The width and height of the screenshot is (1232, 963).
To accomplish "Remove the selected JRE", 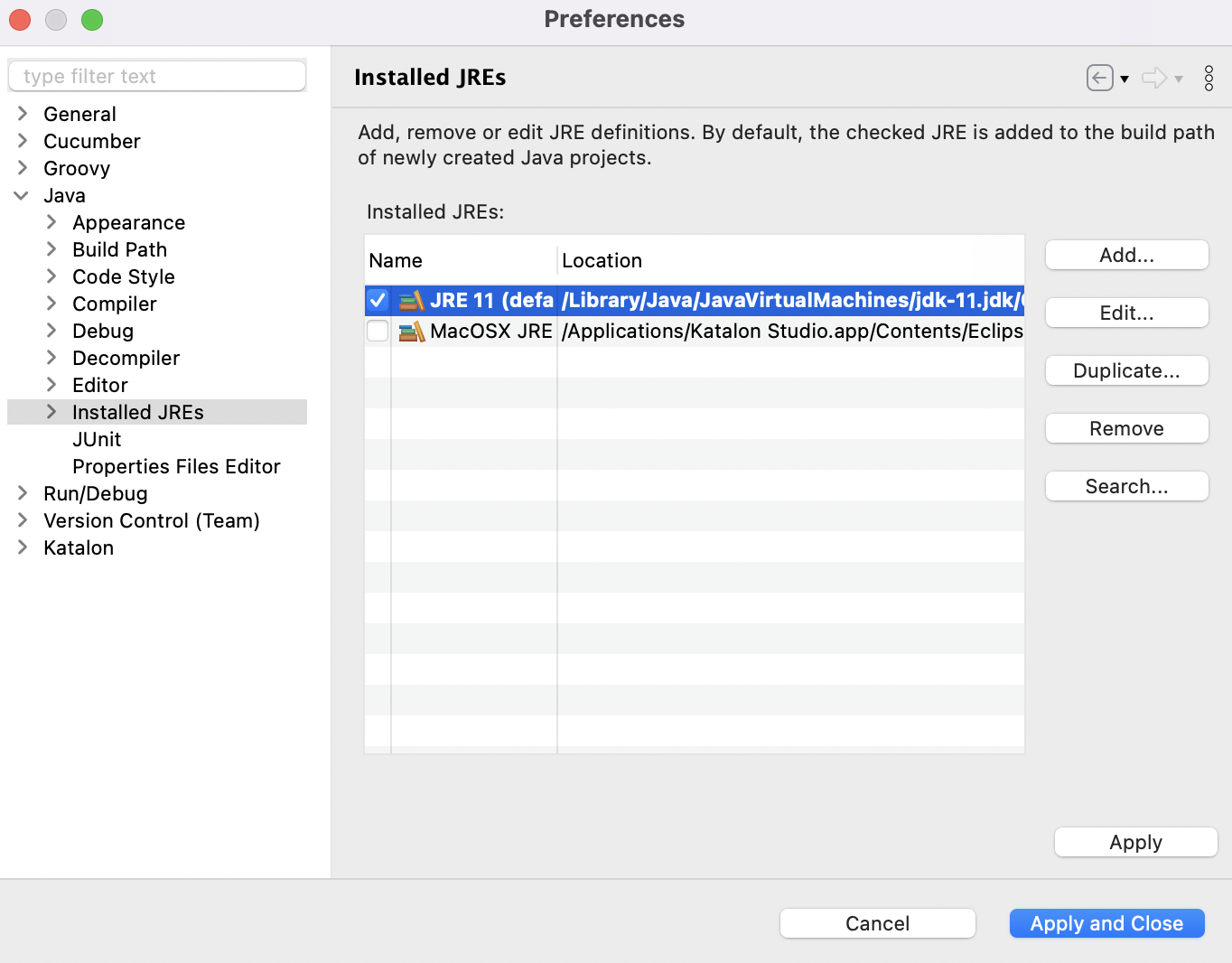I will coord(1126,429).
